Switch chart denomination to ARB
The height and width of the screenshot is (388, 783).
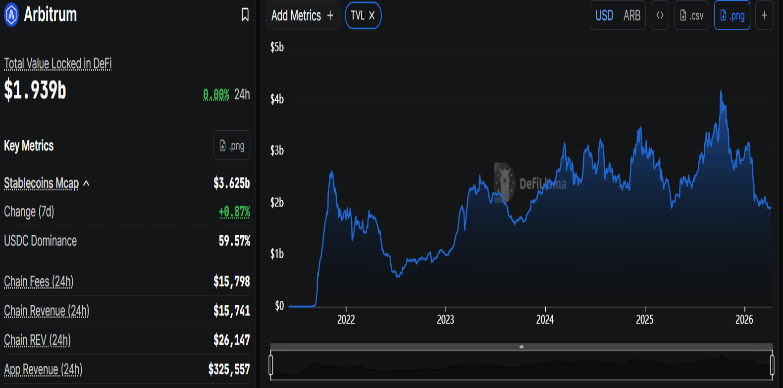pyautogui.click(x=632, y=15)
